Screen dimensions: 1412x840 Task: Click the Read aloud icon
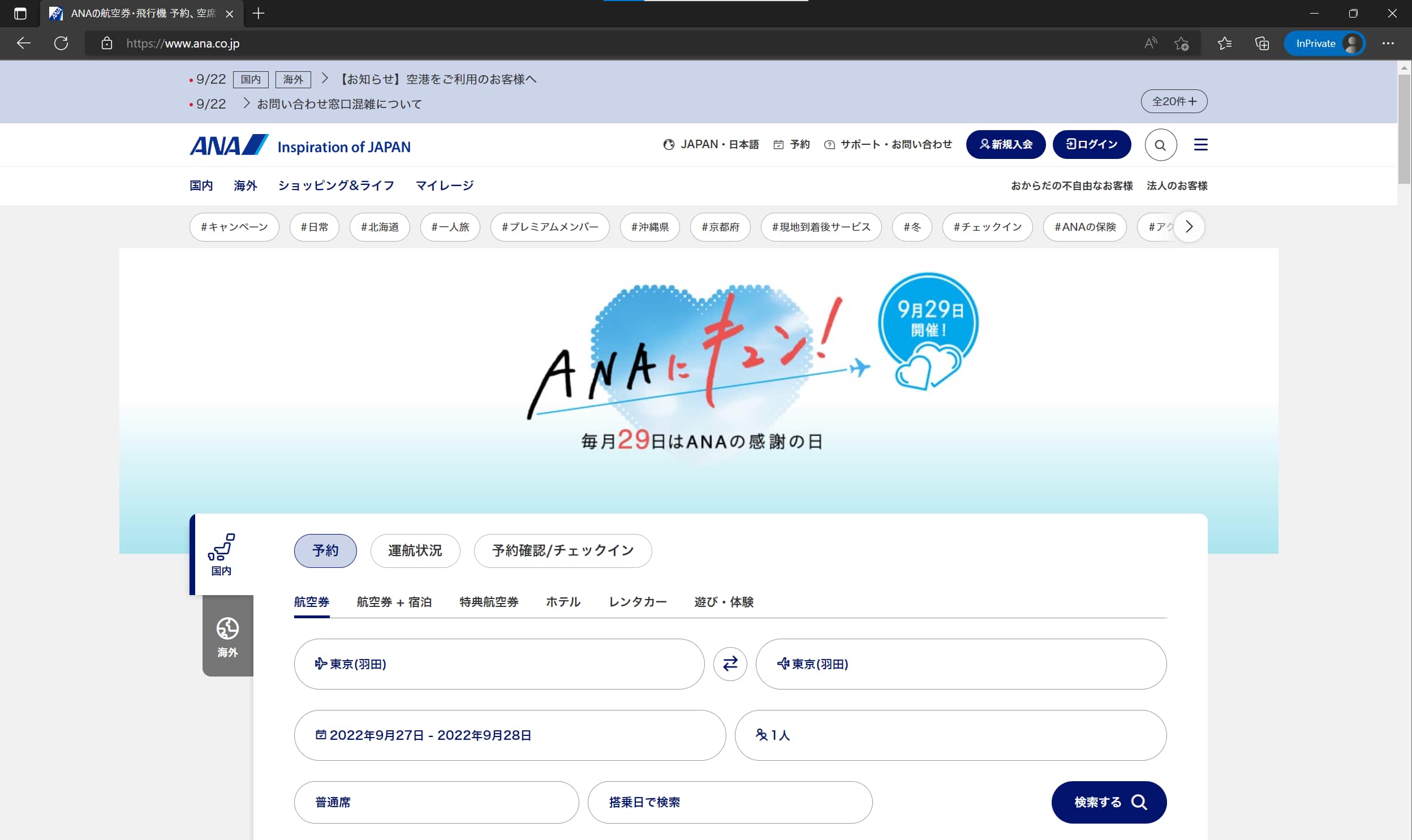pos(1150,43)
